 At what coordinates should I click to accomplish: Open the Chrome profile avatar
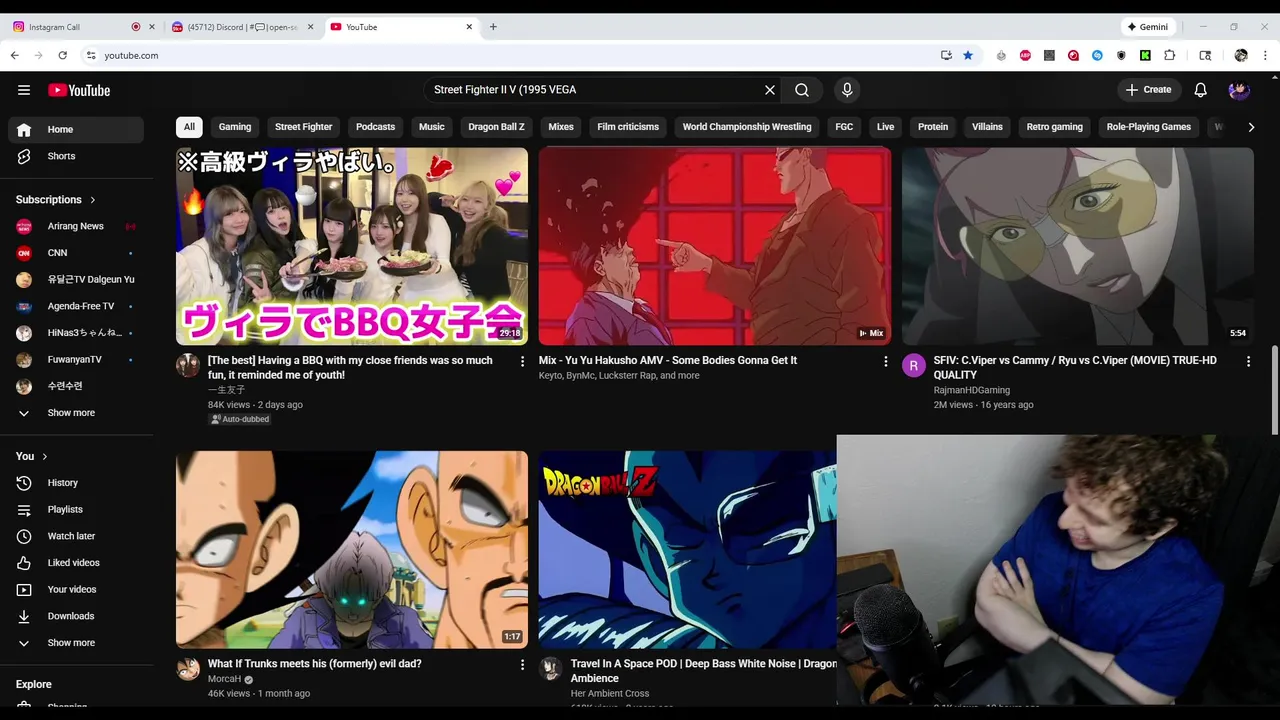pyautogui.click(x=1241, y=55)
